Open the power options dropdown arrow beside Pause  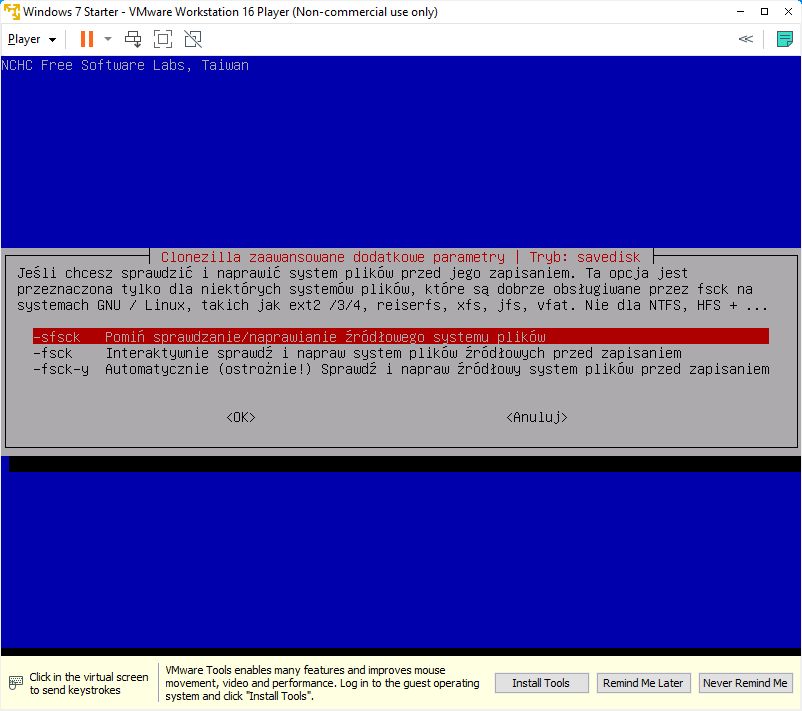pyautogui.click(x=108, y=39)
